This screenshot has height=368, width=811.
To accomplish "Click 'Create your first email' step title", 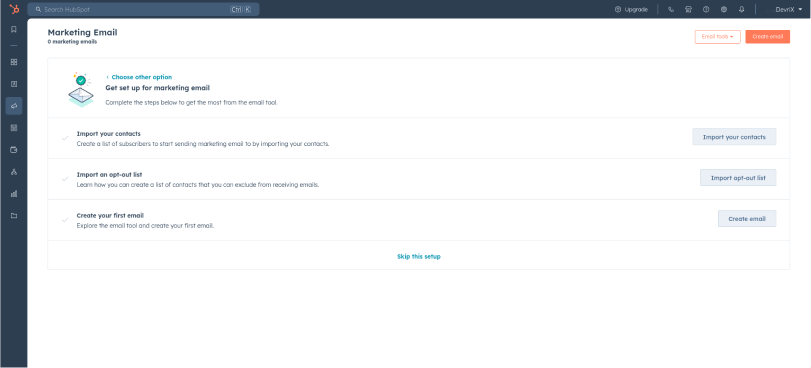I will [110, 215].
